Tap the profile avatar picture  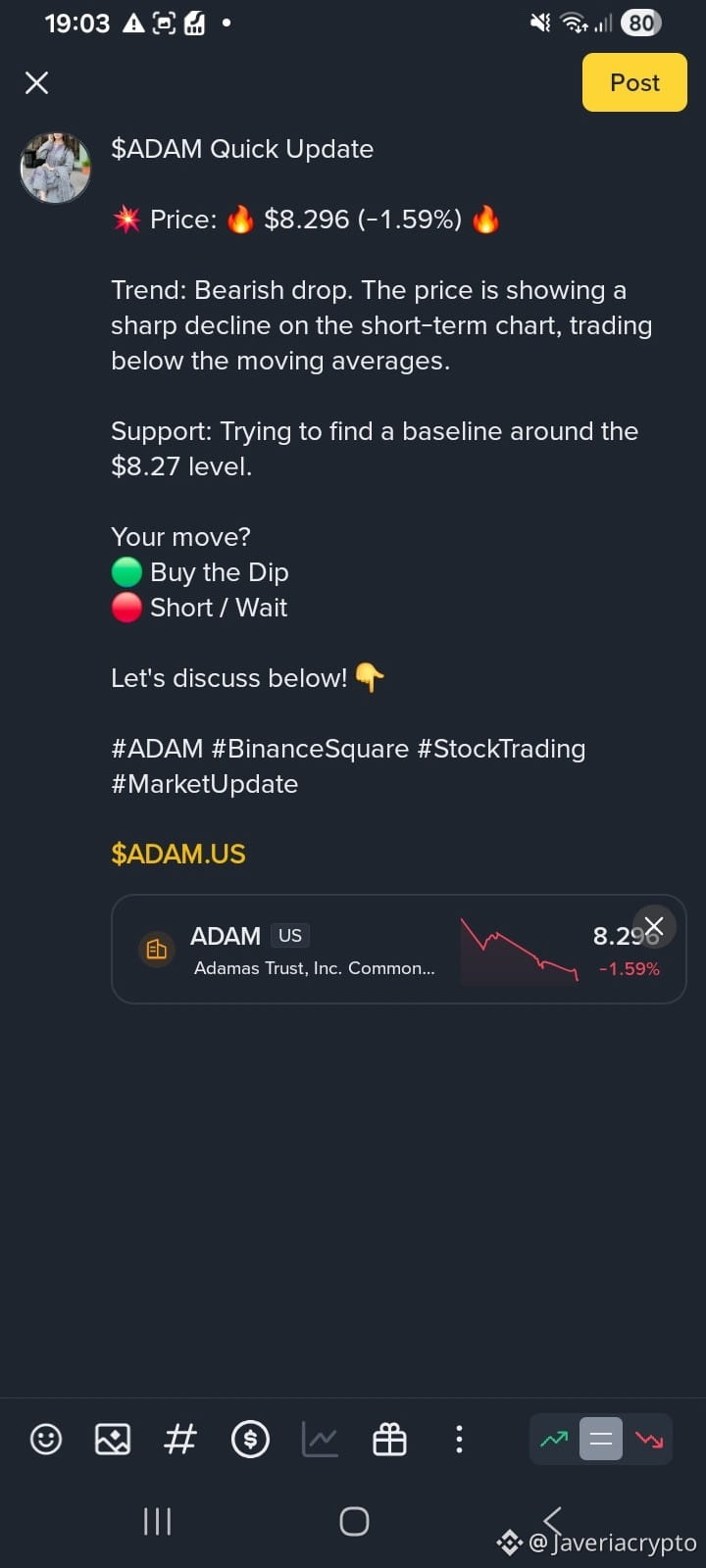(56, 168)
